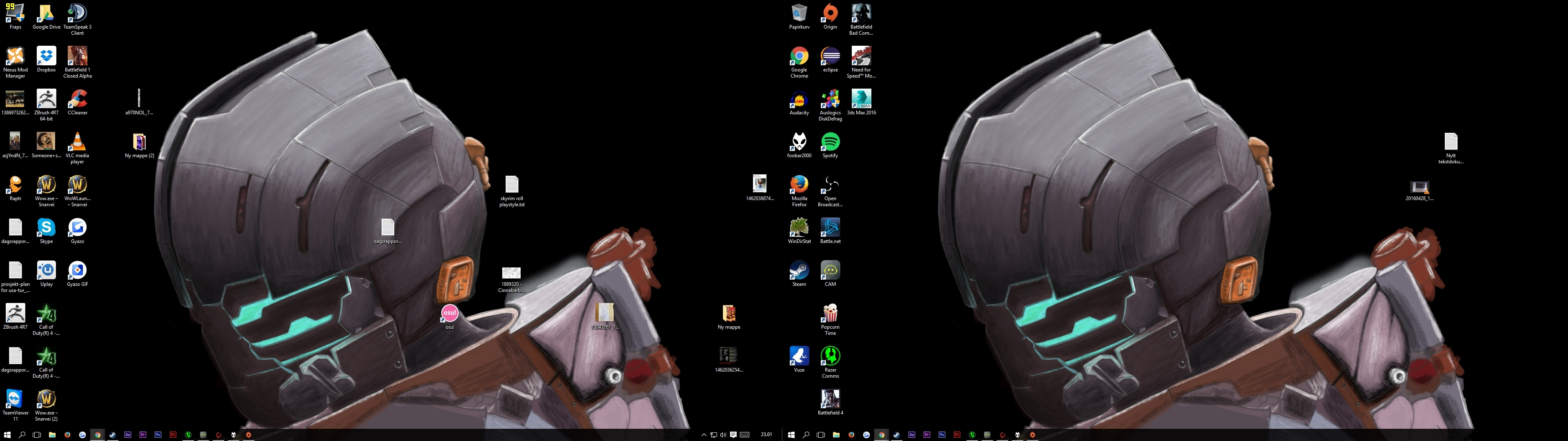Select the Need for Speed Most Wanted shortcut

(861, 62)
